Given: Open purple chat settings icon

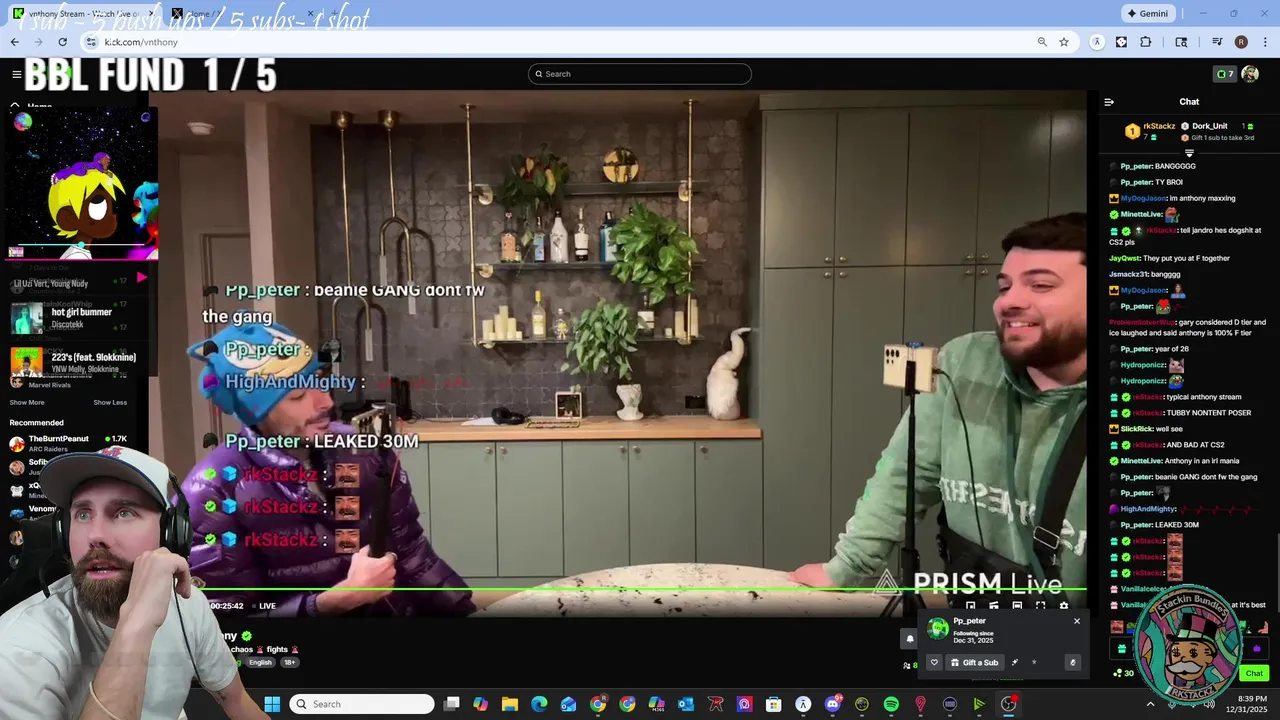Looking at the screenshot, I should 1257,649.
